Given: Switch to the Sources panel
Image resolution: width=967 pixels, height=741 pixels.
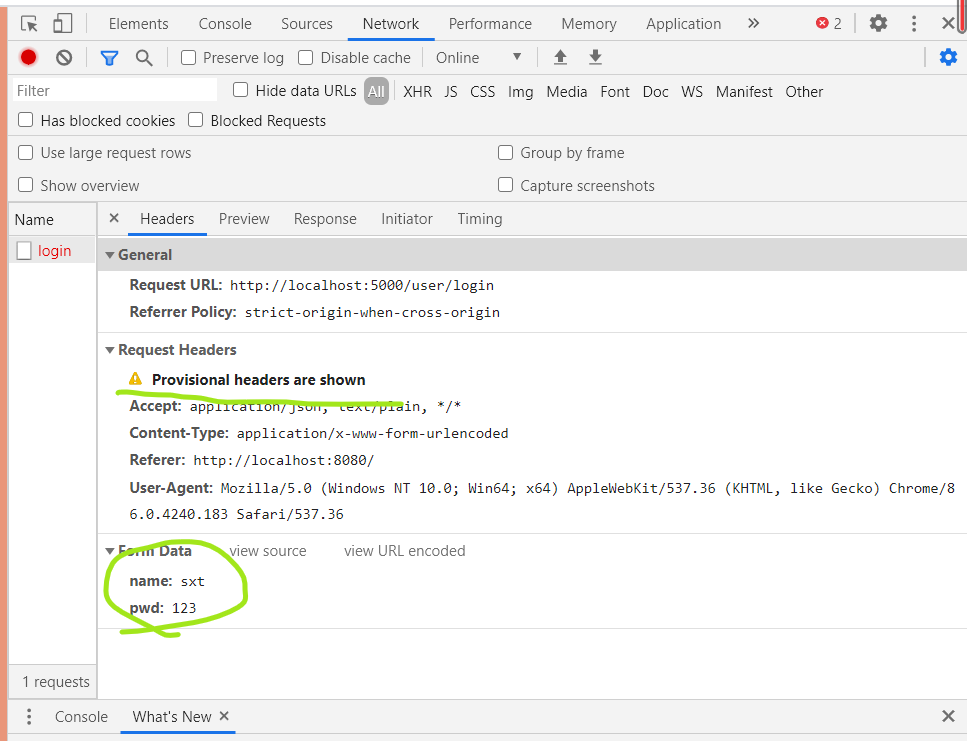Looking at the screenshot, I should pyautogui.click(x=307, y=24).
